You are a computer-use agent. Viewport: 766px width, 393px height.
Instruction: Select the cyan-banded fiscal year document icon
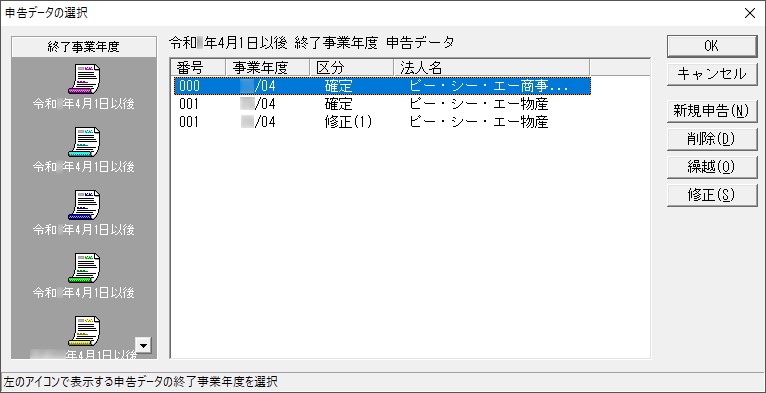[84, 142]
